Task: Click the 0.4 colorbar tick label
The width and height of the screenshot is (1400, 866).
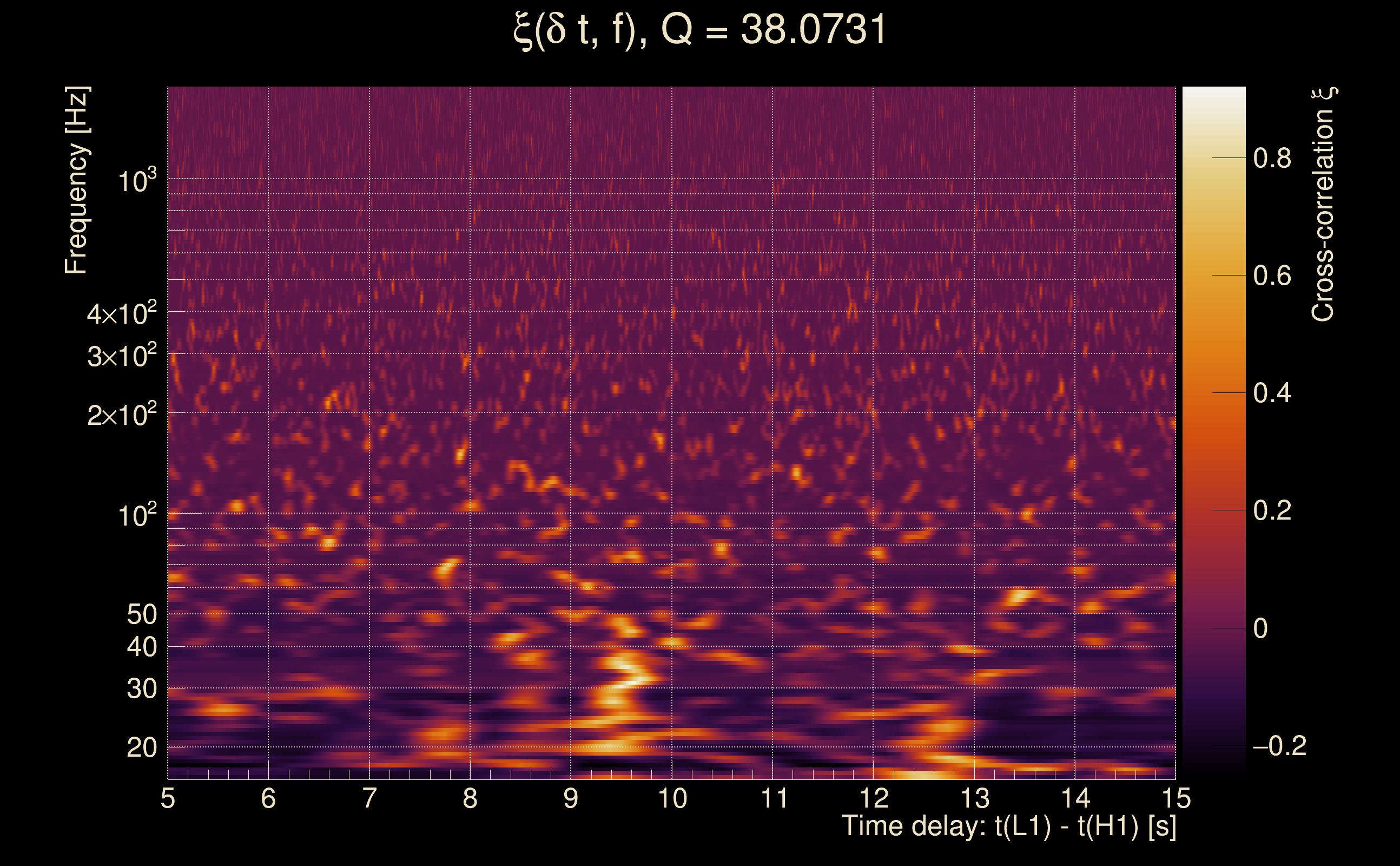Action: pyautogui.click(x=1272, y=393)
